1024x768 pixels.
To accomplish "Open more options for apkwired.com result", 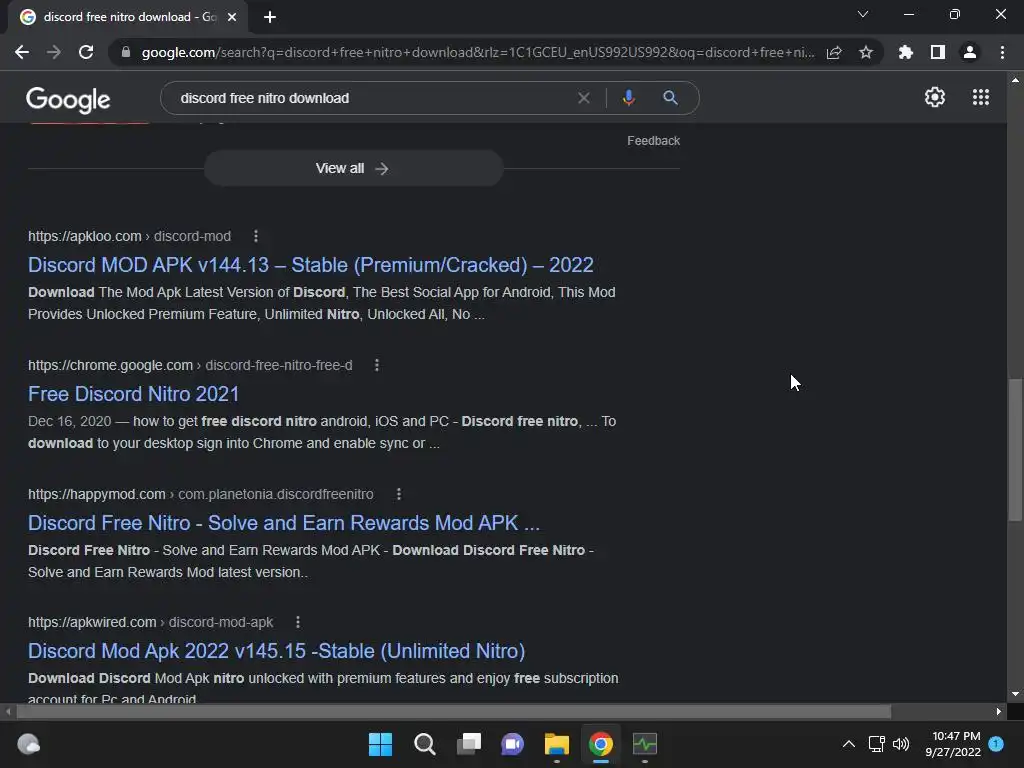I will pyautogui.click(x=298, y=622).
